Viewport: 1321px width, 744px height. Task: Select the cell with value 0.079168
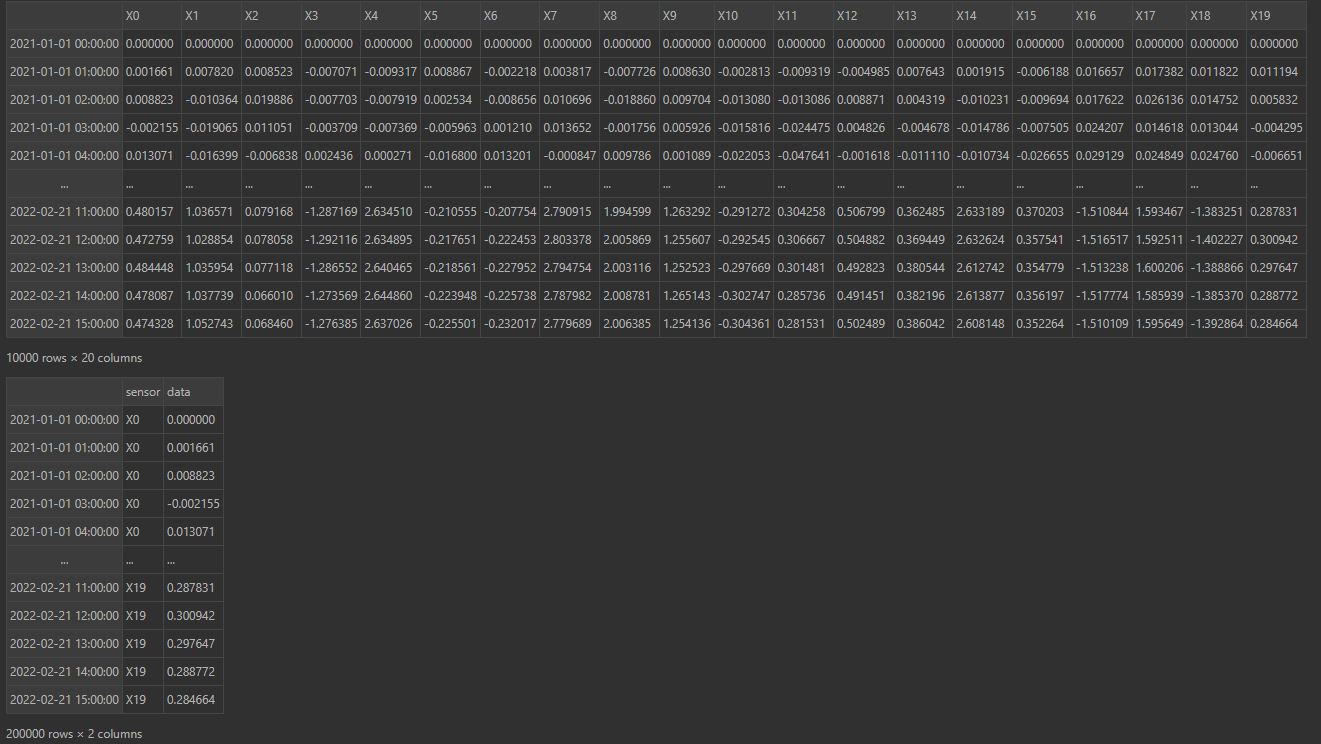click(271, 212)
